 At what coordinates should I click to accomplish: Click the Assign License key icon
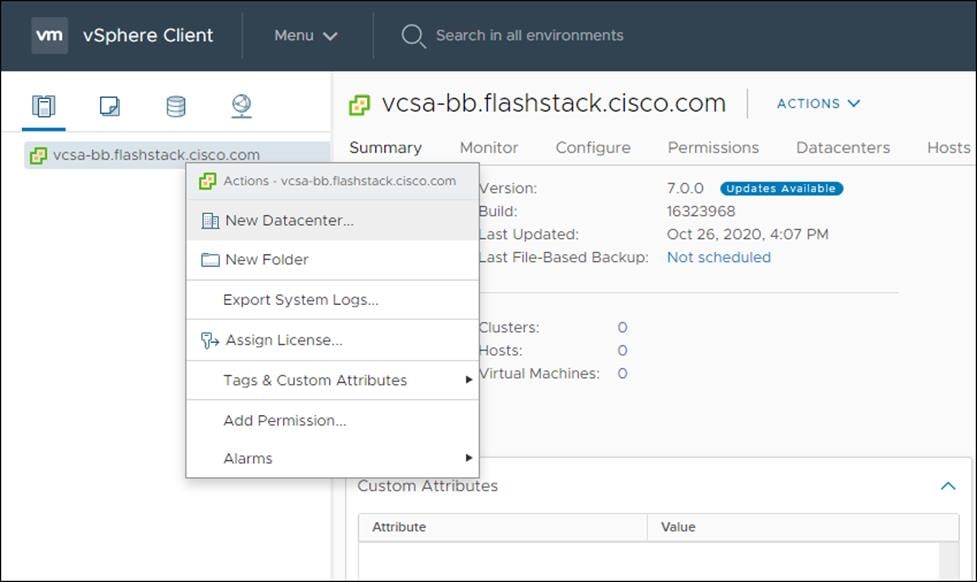(209, 340)
